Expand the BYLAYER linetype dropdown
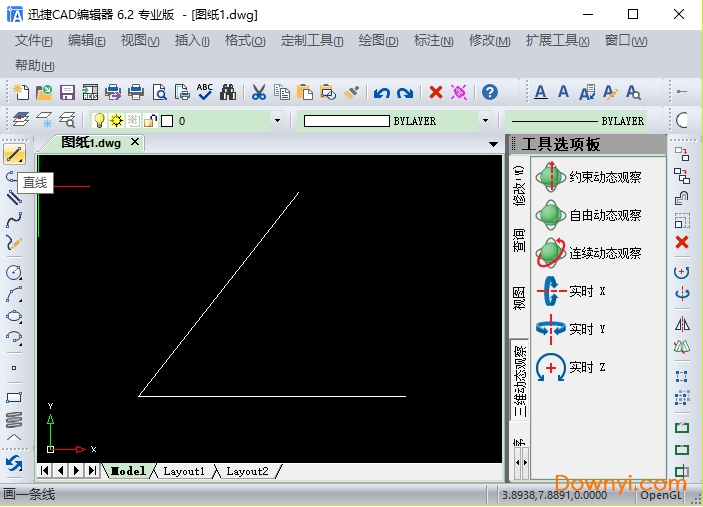 pyautogui.click(x=485, y=121)
